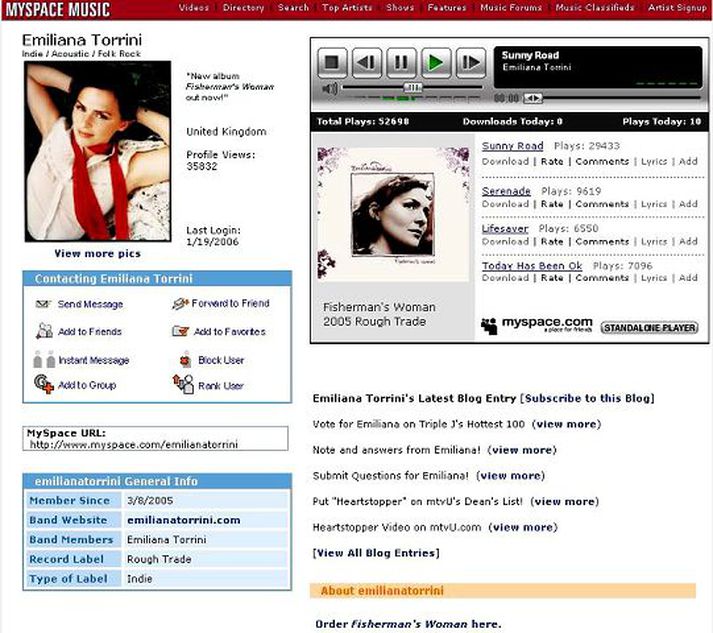713x633 pixels.
Task: Click the Forward to Friend icon
Action: 180,303
